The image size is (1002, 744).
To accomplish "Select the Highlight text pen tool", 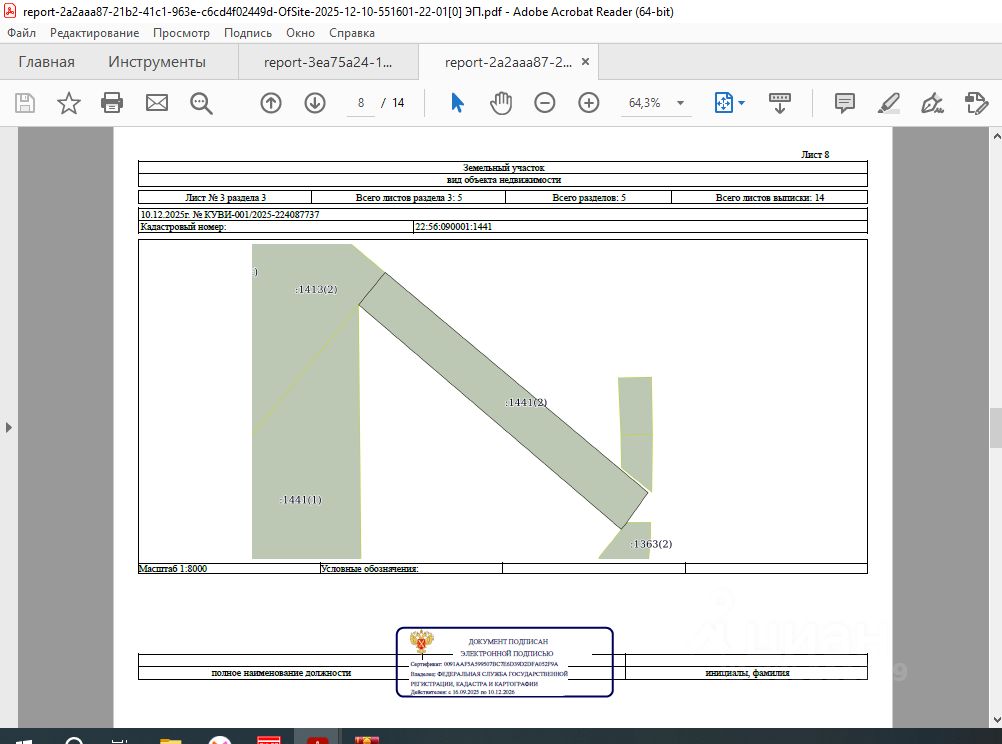I will 889,103.
